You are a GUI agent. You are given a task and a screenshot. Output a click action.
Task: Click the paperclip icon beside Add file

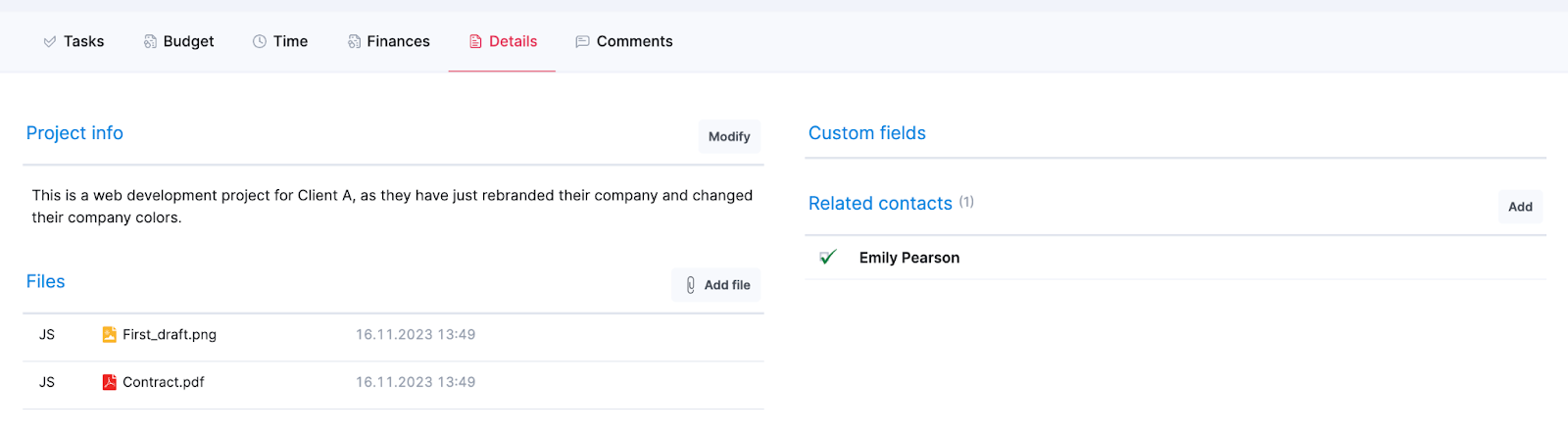coord(691,285)
